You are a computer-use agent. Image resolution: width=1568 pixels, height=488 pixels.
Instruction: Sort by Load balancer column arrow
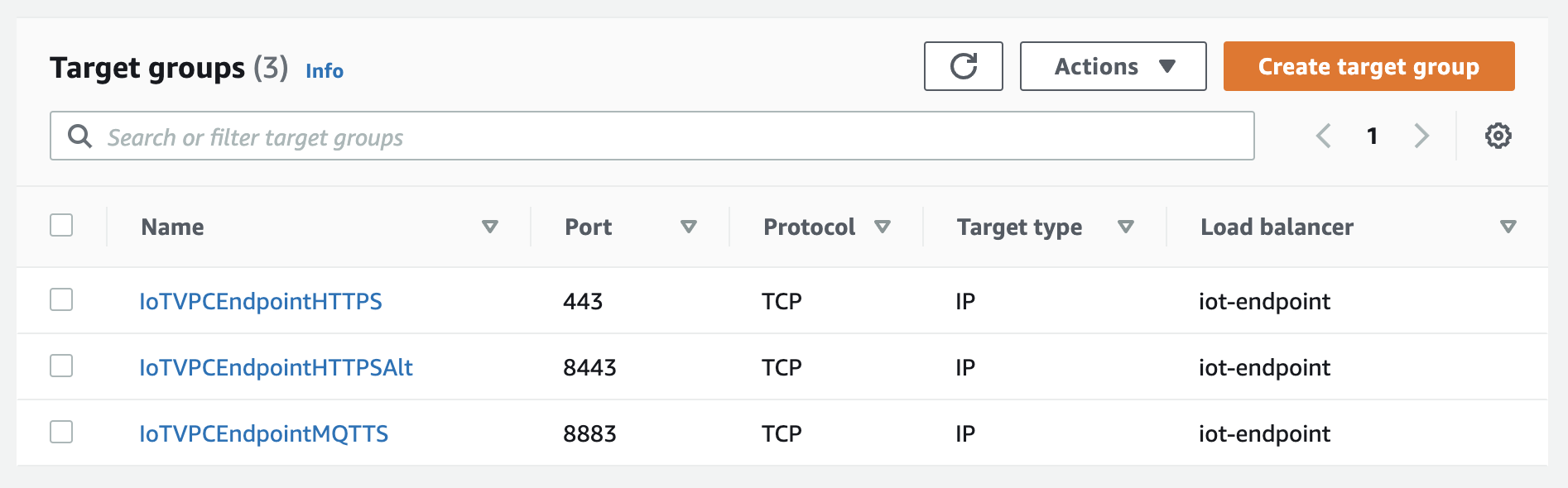[1508, 227]
